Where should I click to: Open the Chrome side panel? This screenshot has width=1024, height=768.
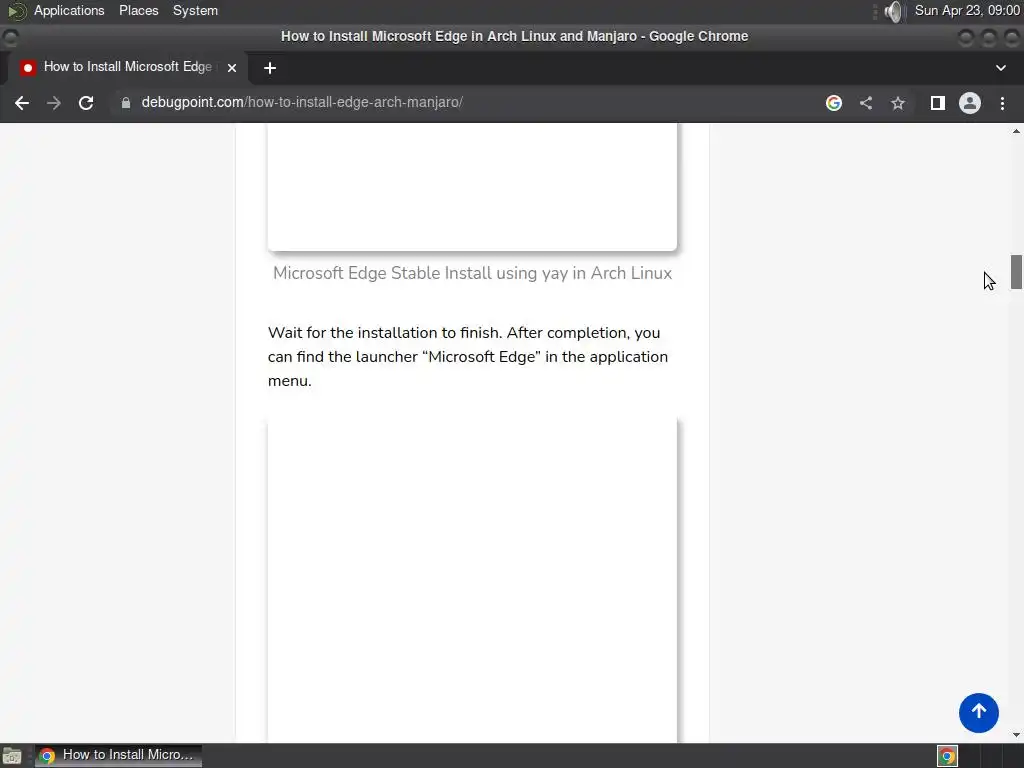(x=938, y=103)
